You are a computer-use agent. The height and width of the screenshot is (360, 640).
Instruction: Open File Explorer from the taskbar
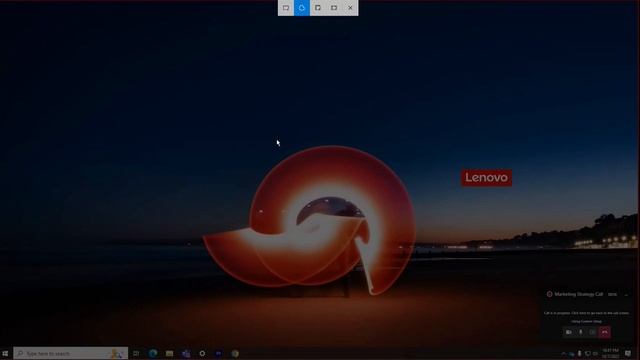click(x=169, y=353)
